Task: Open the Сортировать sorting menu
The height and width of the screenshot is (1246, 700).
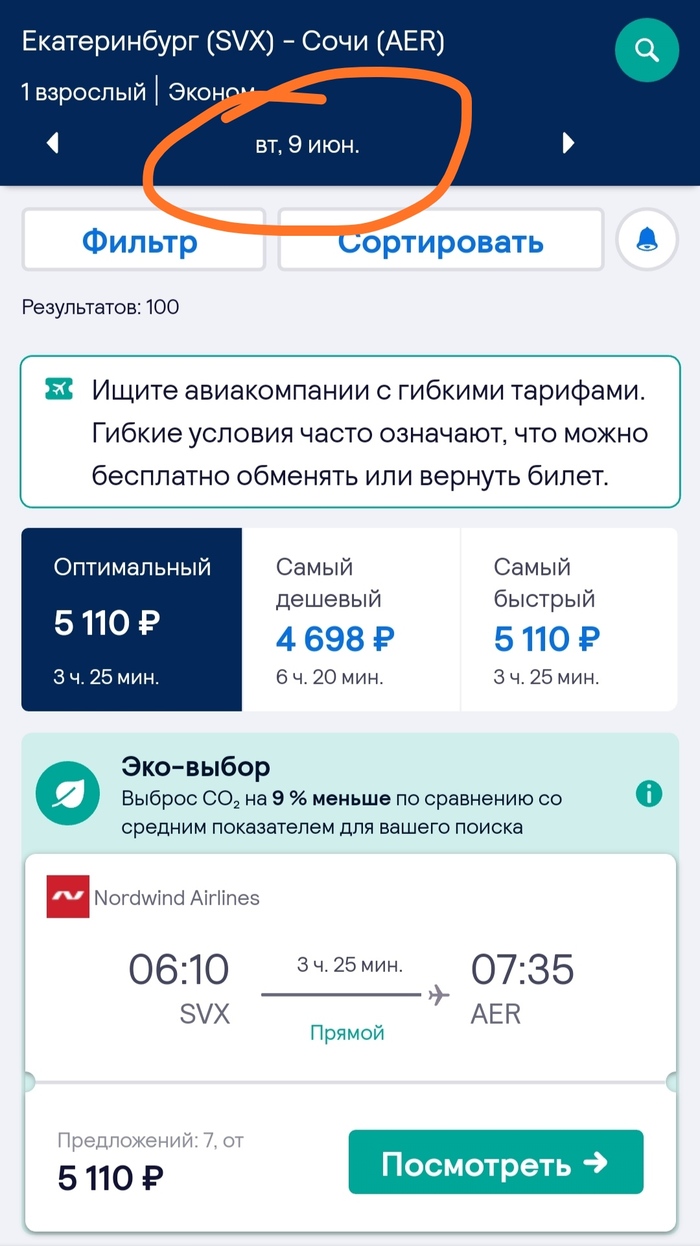Action: click(440, 240)
